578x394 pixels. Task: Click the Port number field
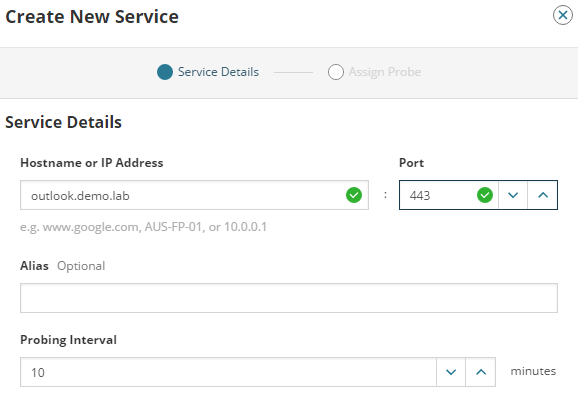point(449,195)
